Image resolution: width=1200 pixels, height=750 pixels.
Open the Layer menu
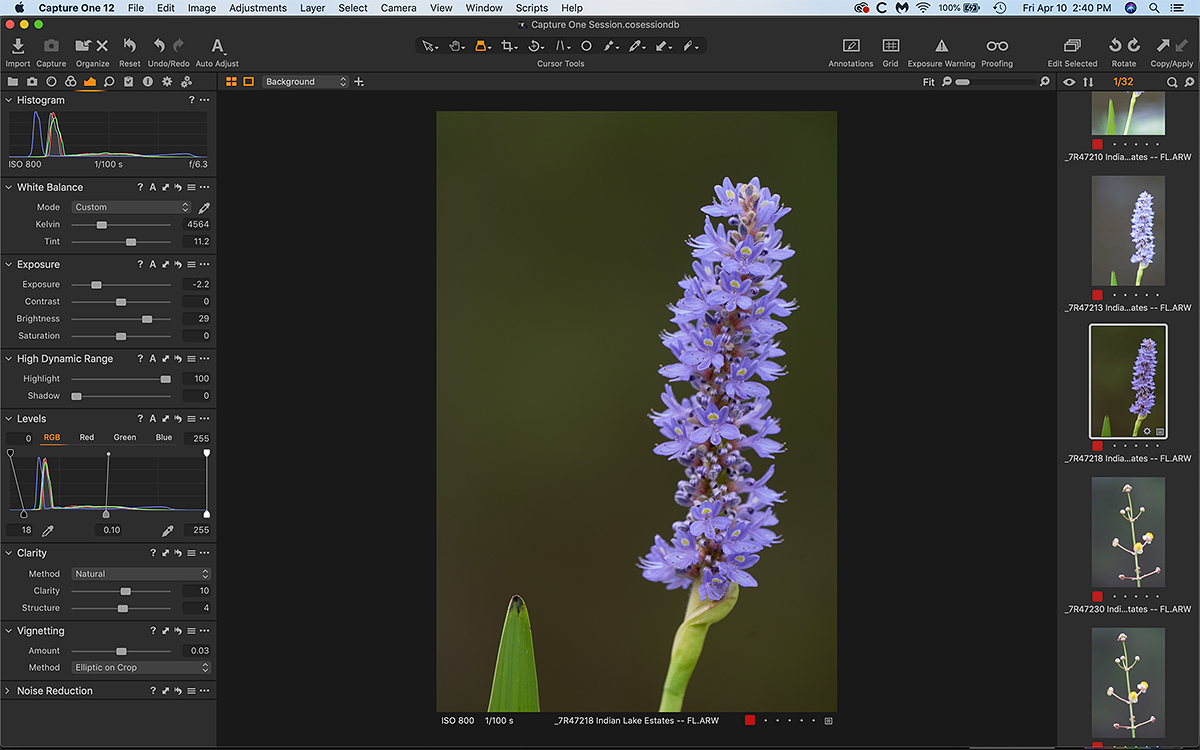[312, 8]
